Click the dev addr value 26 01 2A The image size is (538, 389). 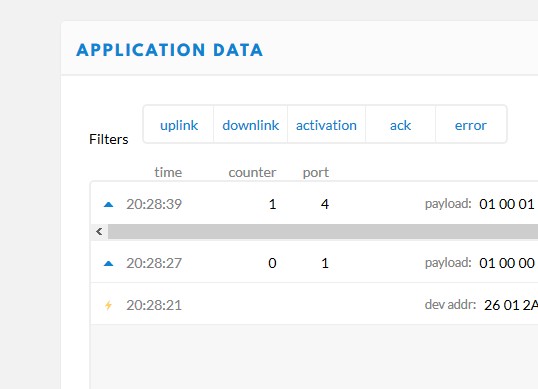(511, 305)
